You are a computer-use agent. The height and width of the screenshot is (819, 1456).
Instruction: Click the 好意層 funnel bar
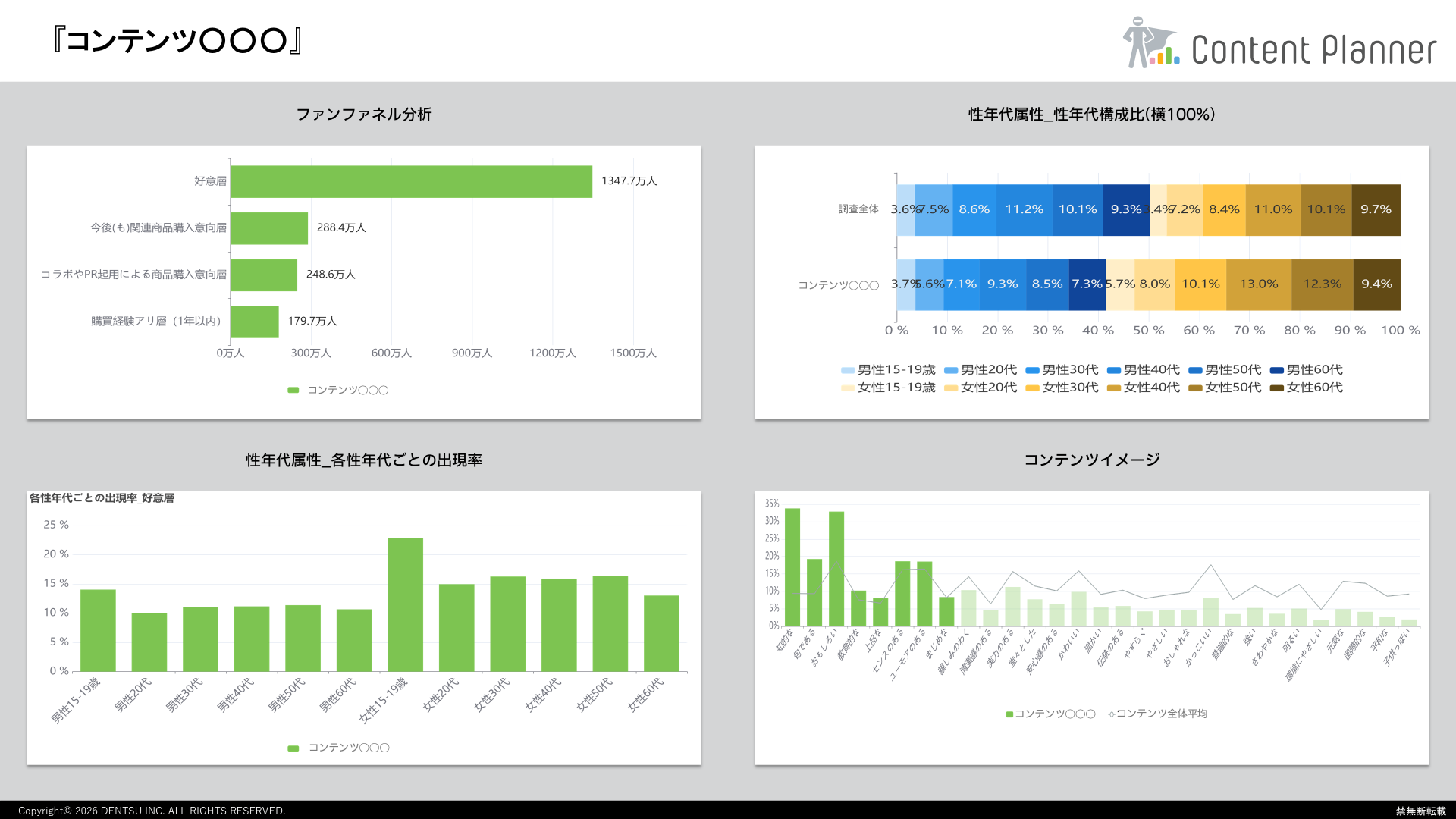(x=411, y=181)
